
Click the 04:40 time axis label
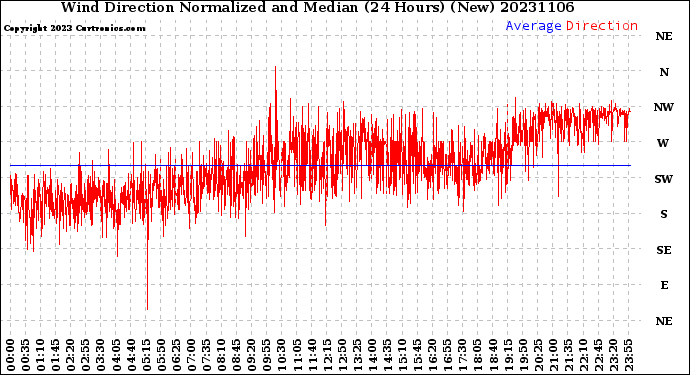click(x=131, y=355)
